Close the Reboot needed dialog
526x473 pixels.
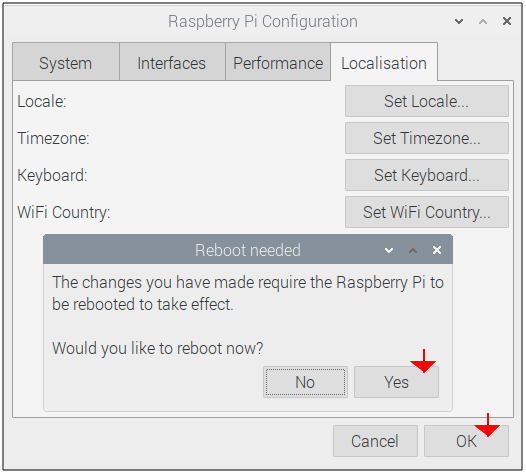[x=437, y=250]
